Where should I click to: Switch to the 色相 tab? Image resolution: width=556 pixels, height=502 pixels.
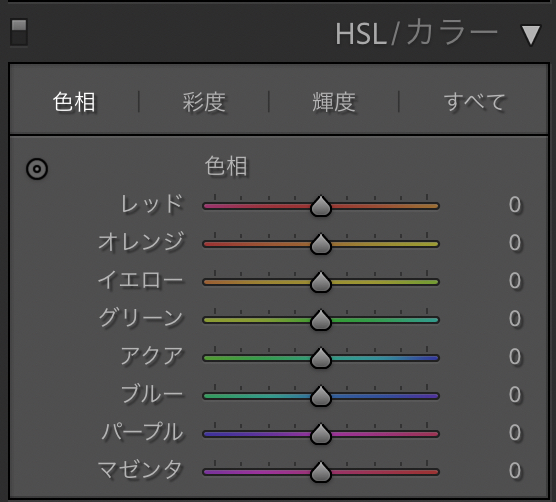(x=74, y=102)
